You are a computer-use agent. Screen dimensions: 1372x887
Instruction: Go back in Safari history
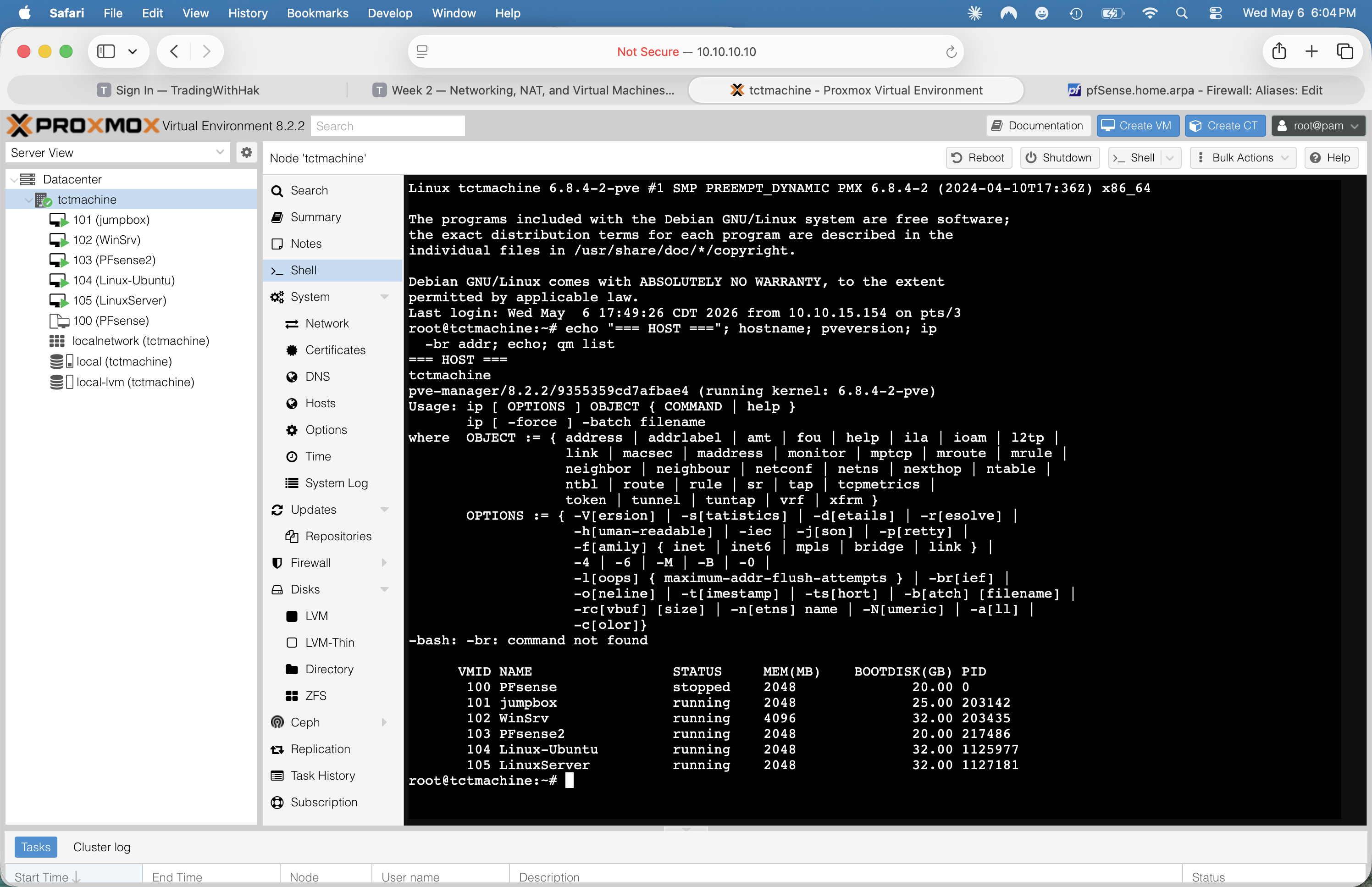[x=174, y=52]
